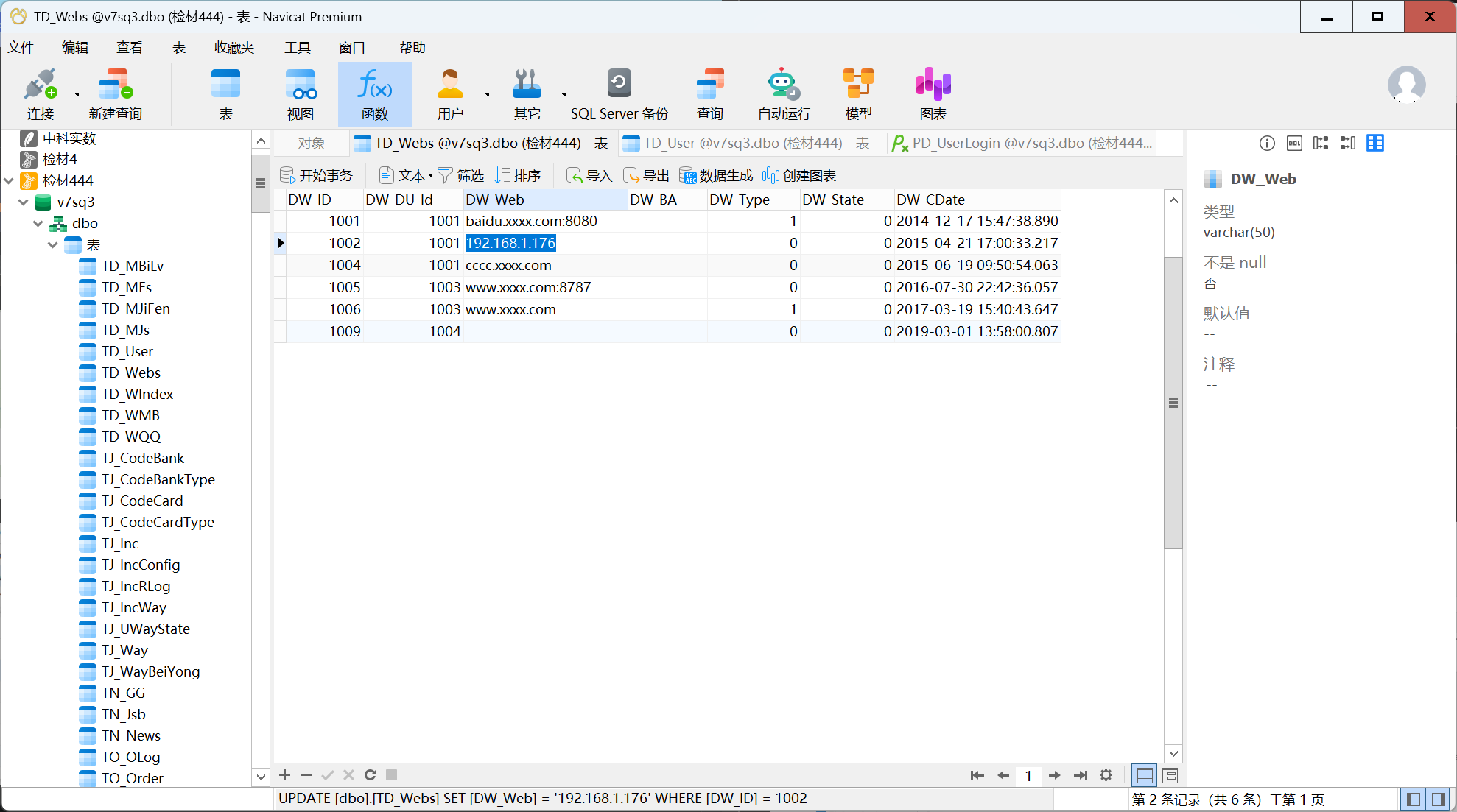Switch to grid view
Screen dimensions: 1457x812
point(1145,775)
